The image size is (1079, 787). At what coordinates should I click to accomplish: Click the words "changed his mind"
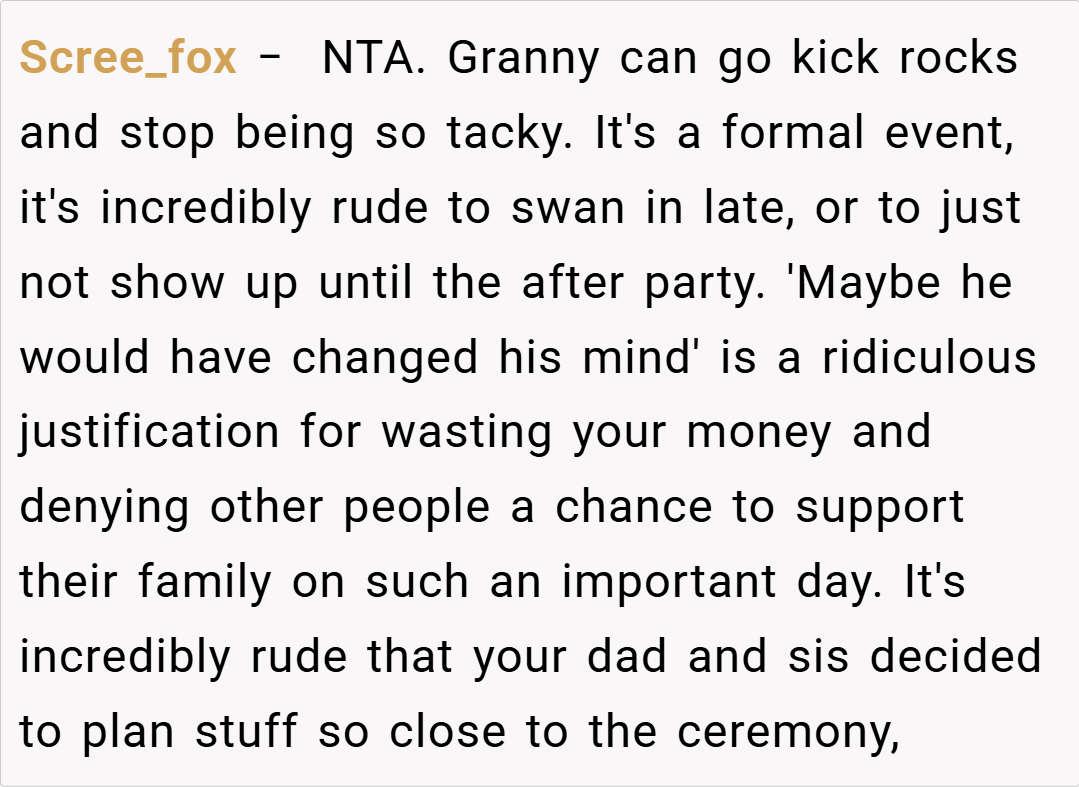(x=498, y=357)
